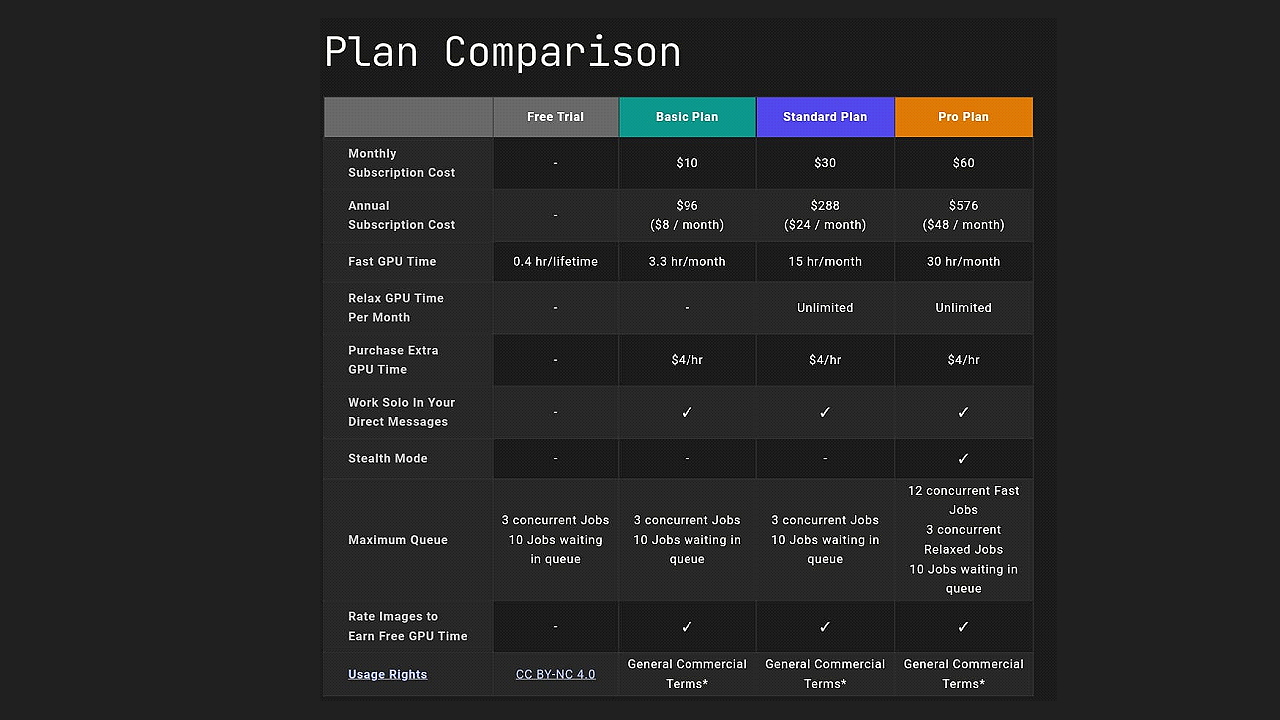Image resolution: width=1280 pixels, height=720 pixels.
Task: Click the $4/hr cell under Pro Plan
Action: pyautogui.click(x=963, y=360)
